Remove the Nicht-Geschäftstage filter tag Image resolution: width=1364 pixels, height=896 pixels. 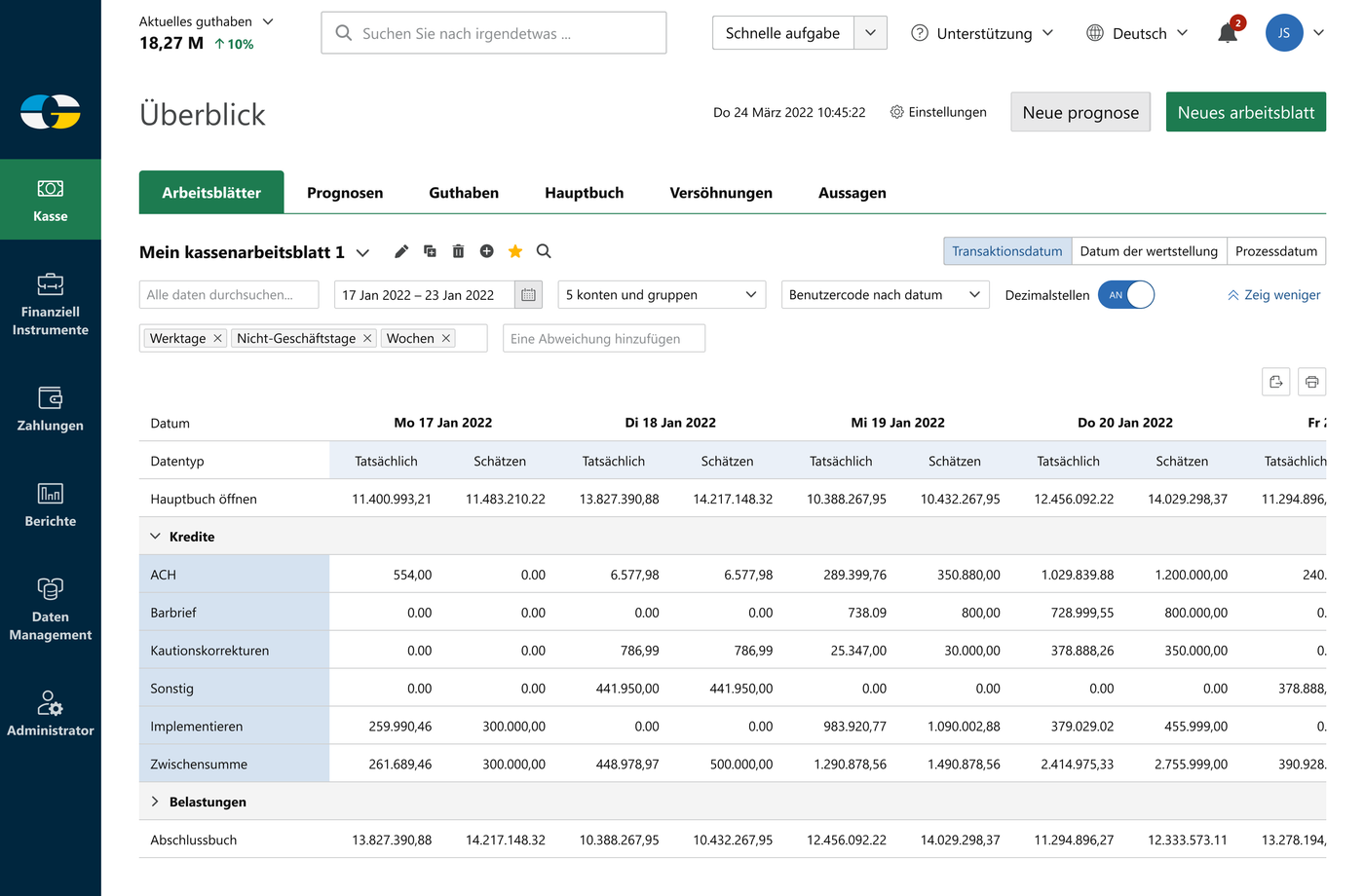[367, 338]
